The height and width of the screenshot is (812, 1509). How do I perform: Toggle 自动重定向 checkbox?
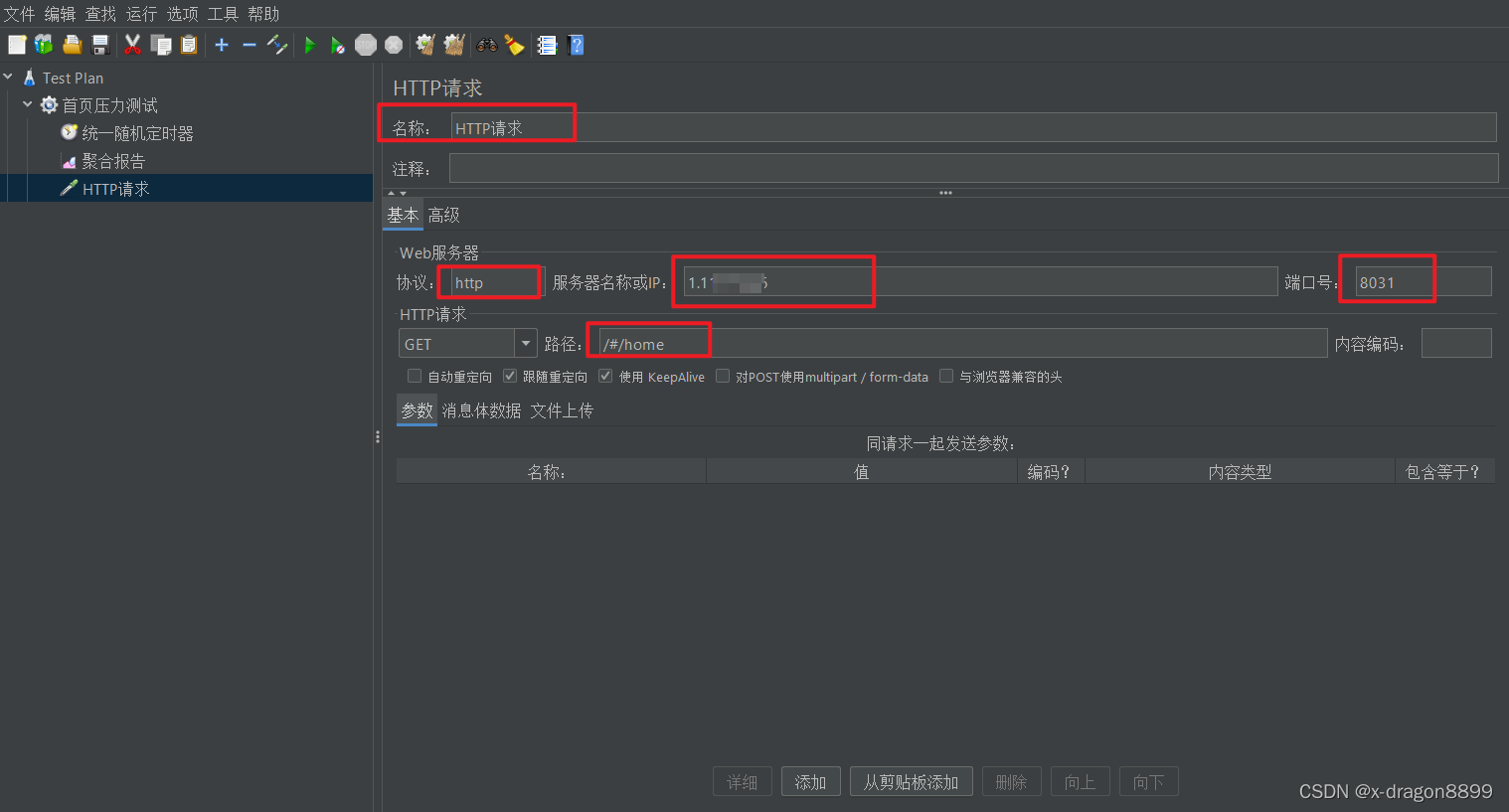[x=415, y=376]
